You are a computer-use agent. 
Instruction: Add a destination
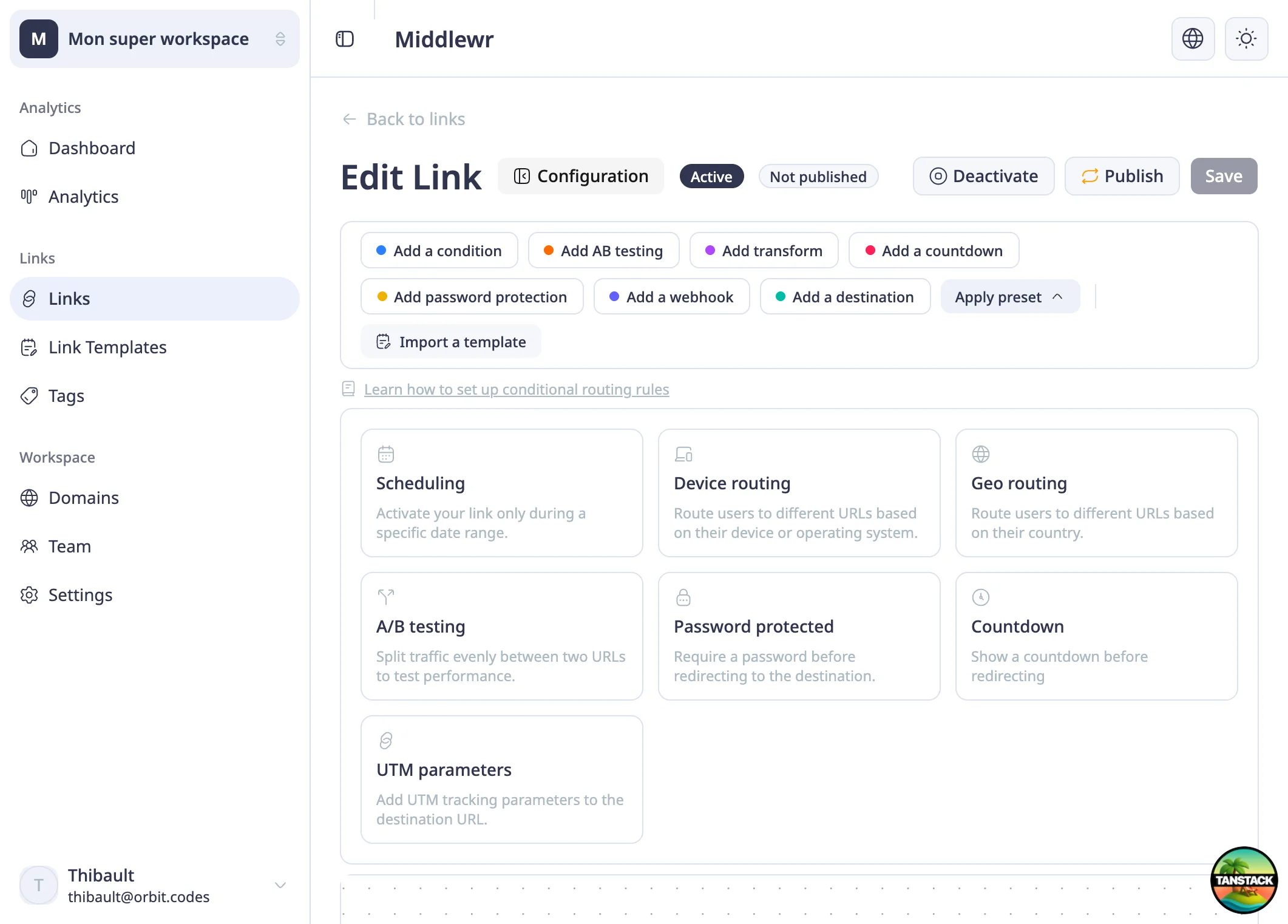[845, 296]
